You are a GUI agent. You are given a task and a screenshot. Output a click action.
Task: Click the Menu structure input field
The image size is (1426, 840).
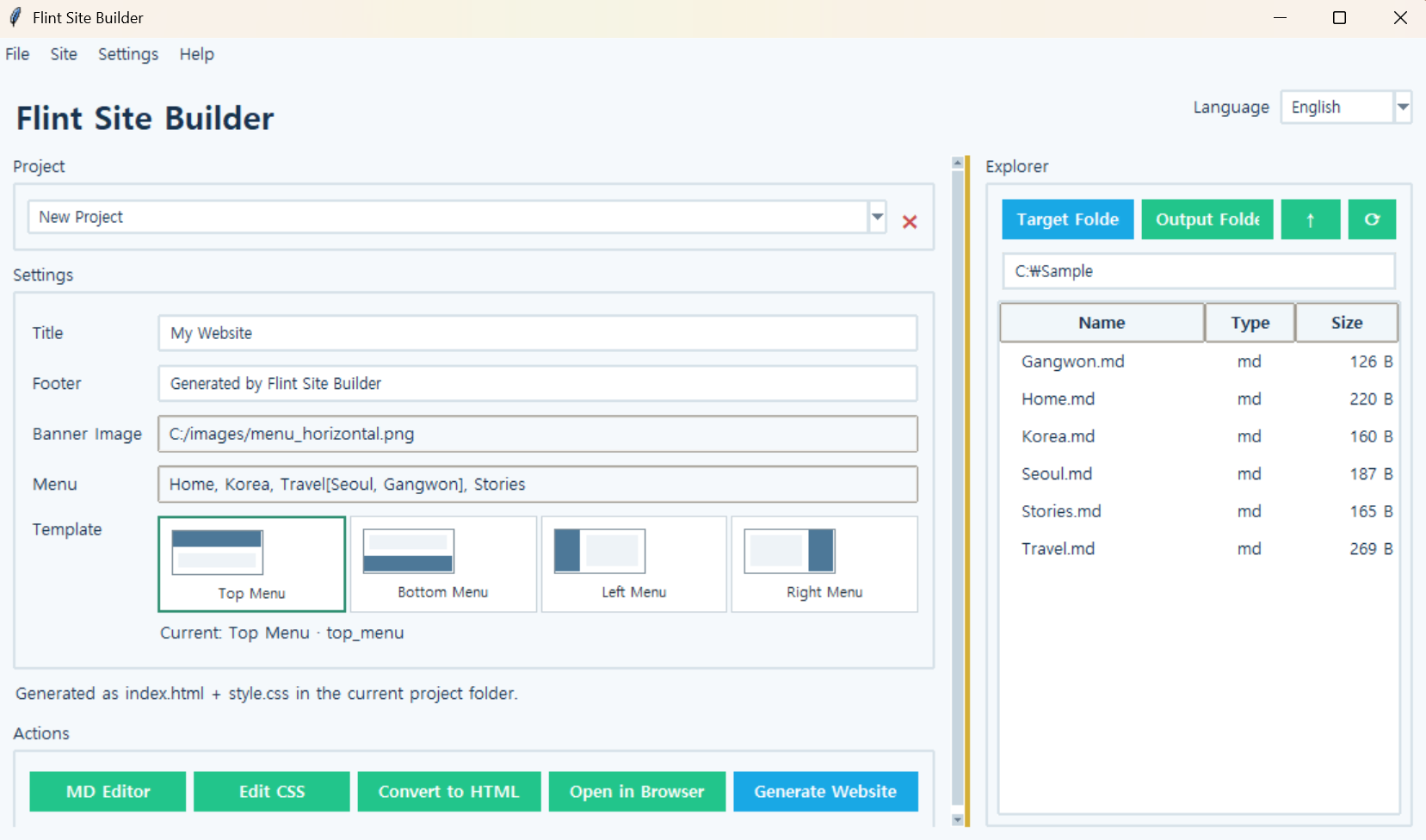point(538,484)
